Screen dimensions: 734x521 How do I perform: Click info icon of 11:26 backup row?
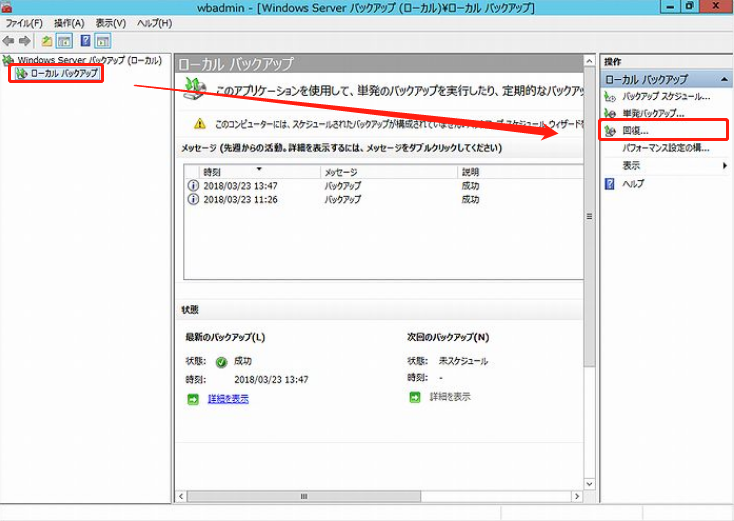point(193,199)
